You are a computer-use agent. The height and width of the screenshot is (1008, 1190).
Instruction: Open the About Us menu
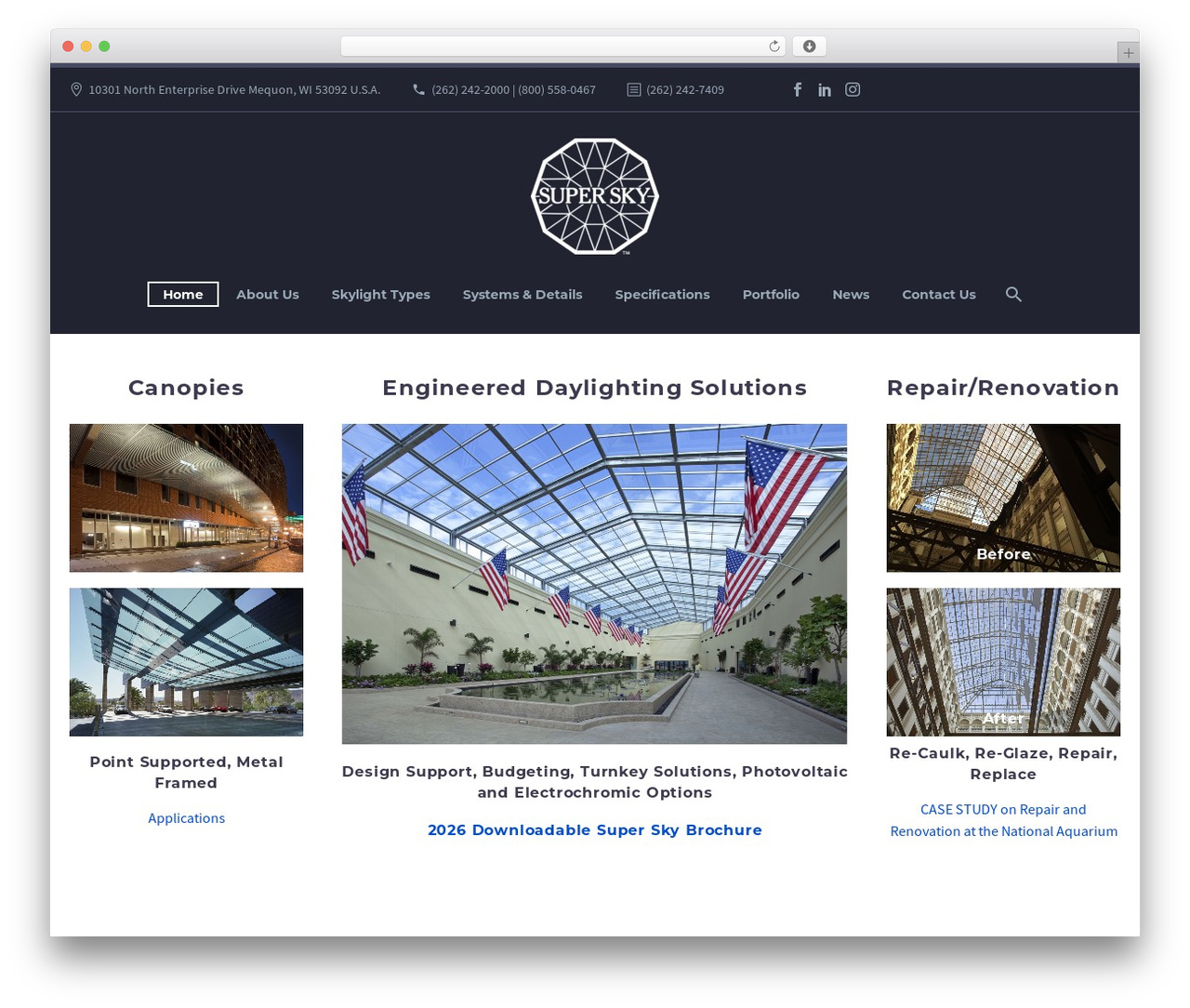[x=268, y=294]
